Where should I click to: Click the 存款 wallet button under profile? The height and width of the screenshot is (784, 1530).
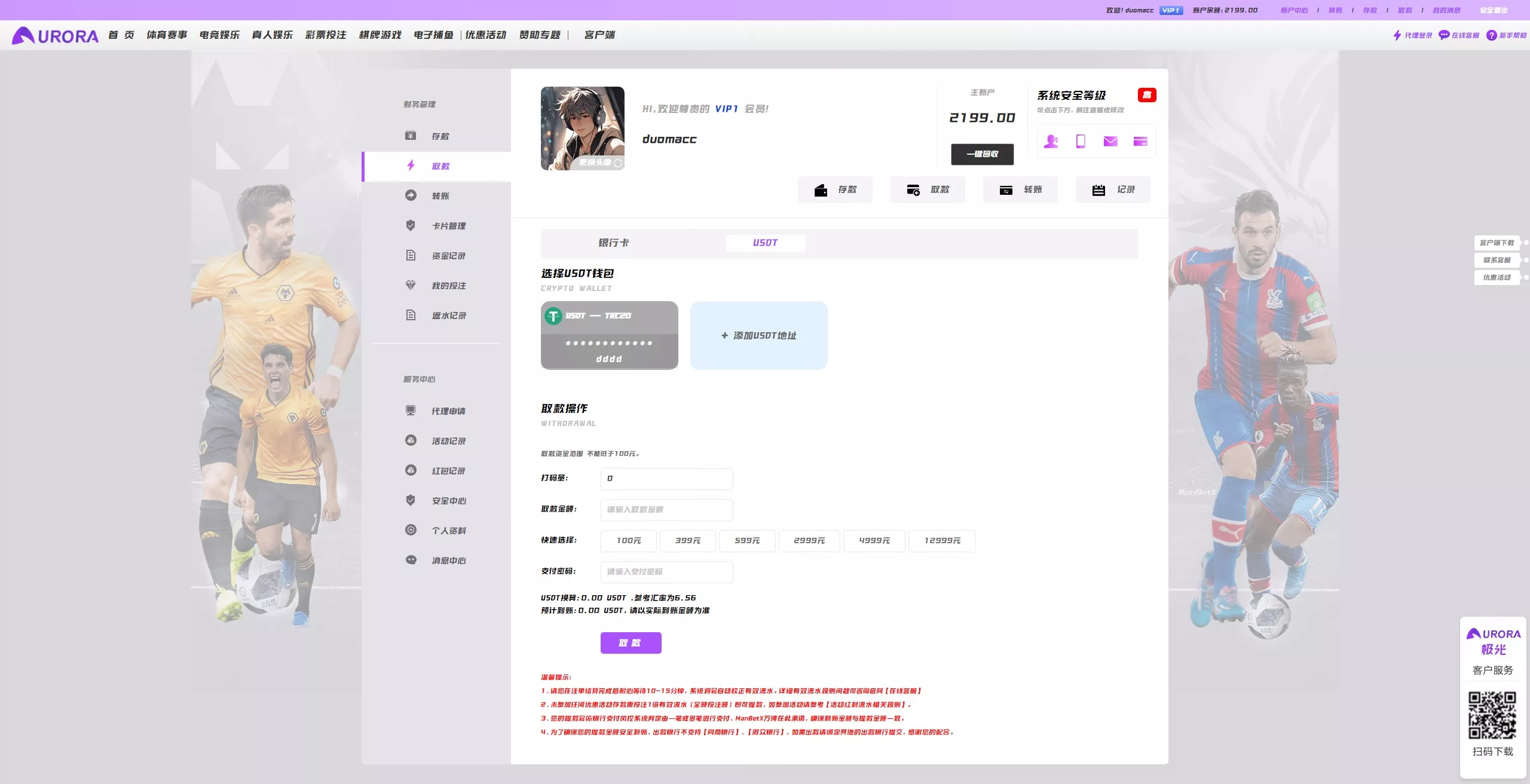[835, 189]
